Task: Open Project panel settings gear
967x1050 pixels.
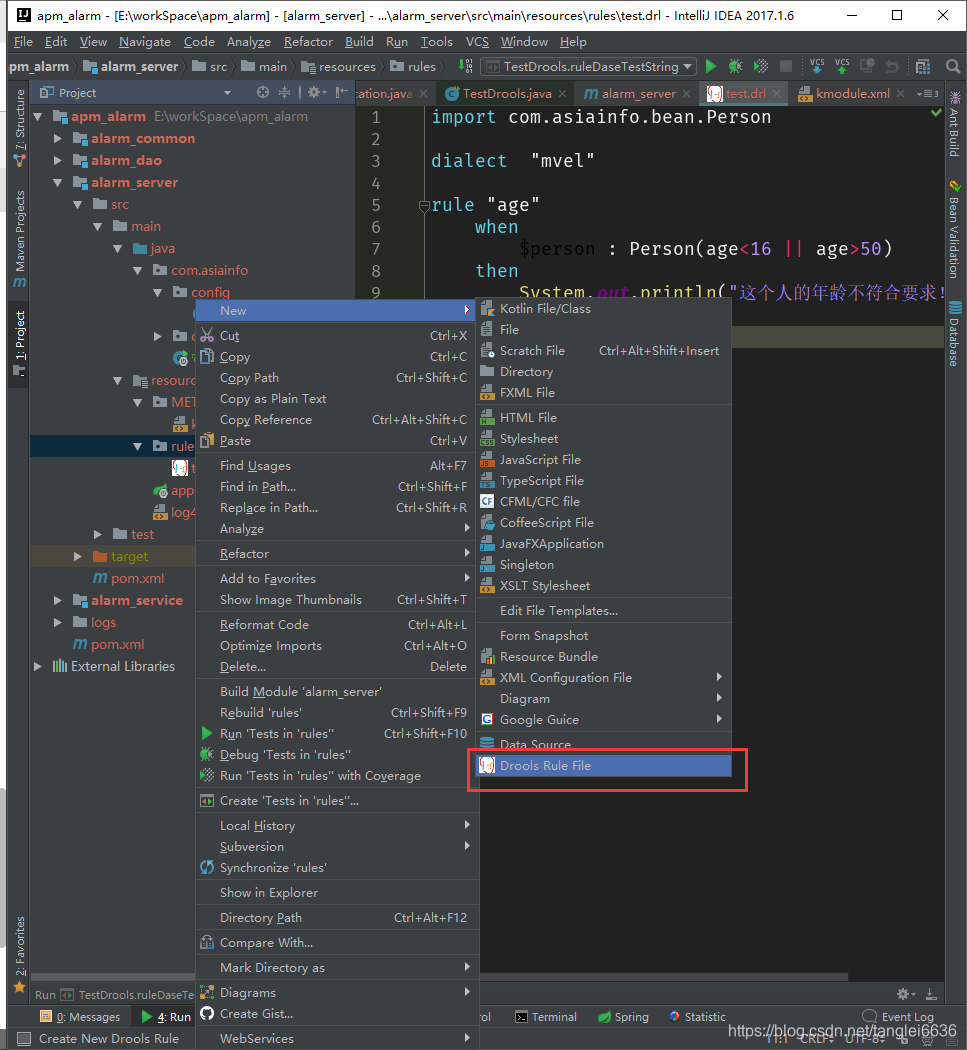Action: point(316,92)
